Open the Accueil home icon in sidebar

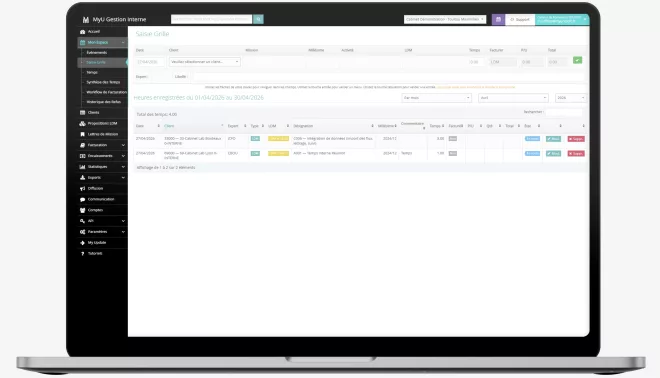(82, 32)
